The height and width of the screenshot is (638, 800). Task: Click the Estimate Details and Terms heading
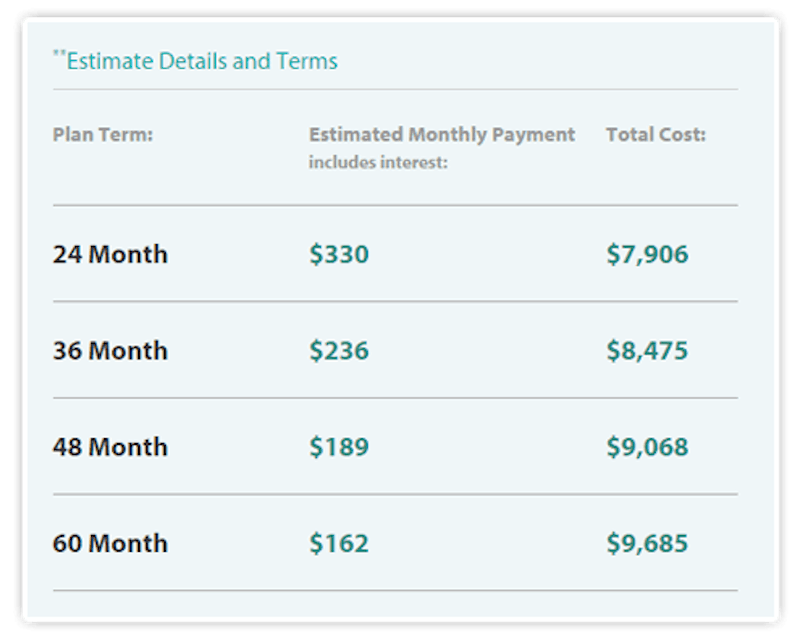pos(202,61)
